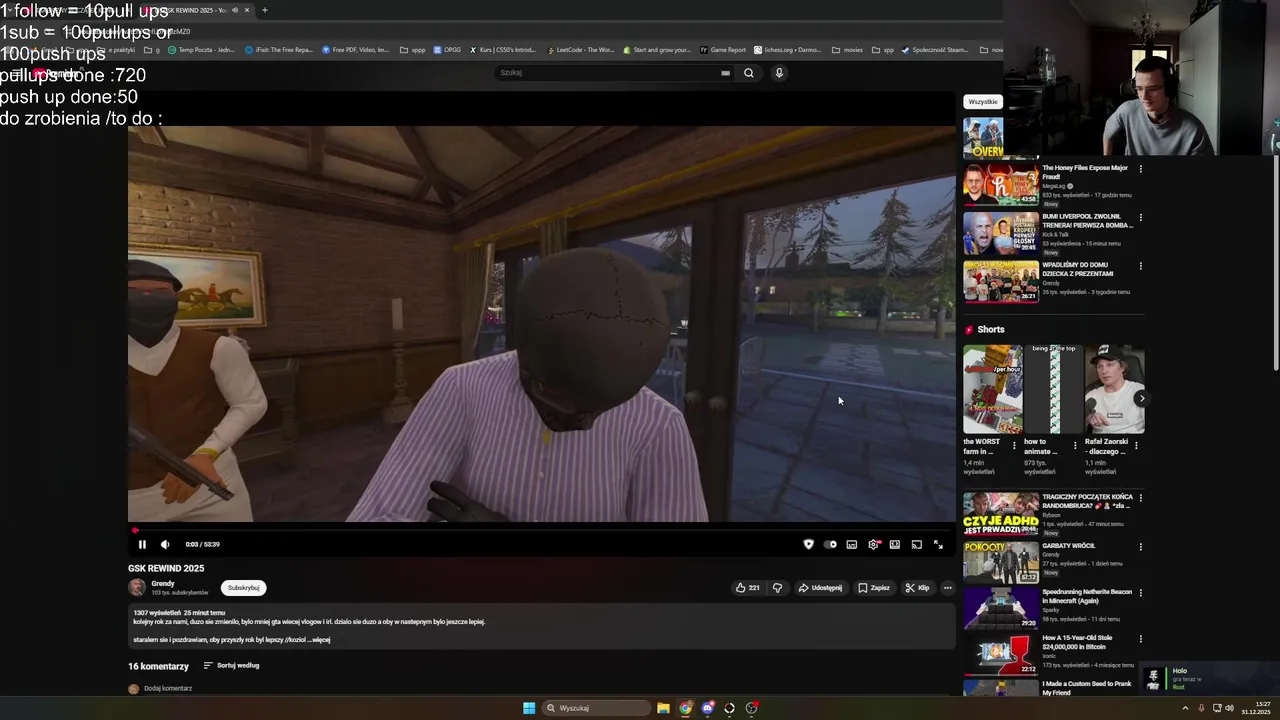Image resolution: width=1280 pixels, height=720 pixels.
Task: Turn on subtitles in the player
Action: tap(852, 544)
